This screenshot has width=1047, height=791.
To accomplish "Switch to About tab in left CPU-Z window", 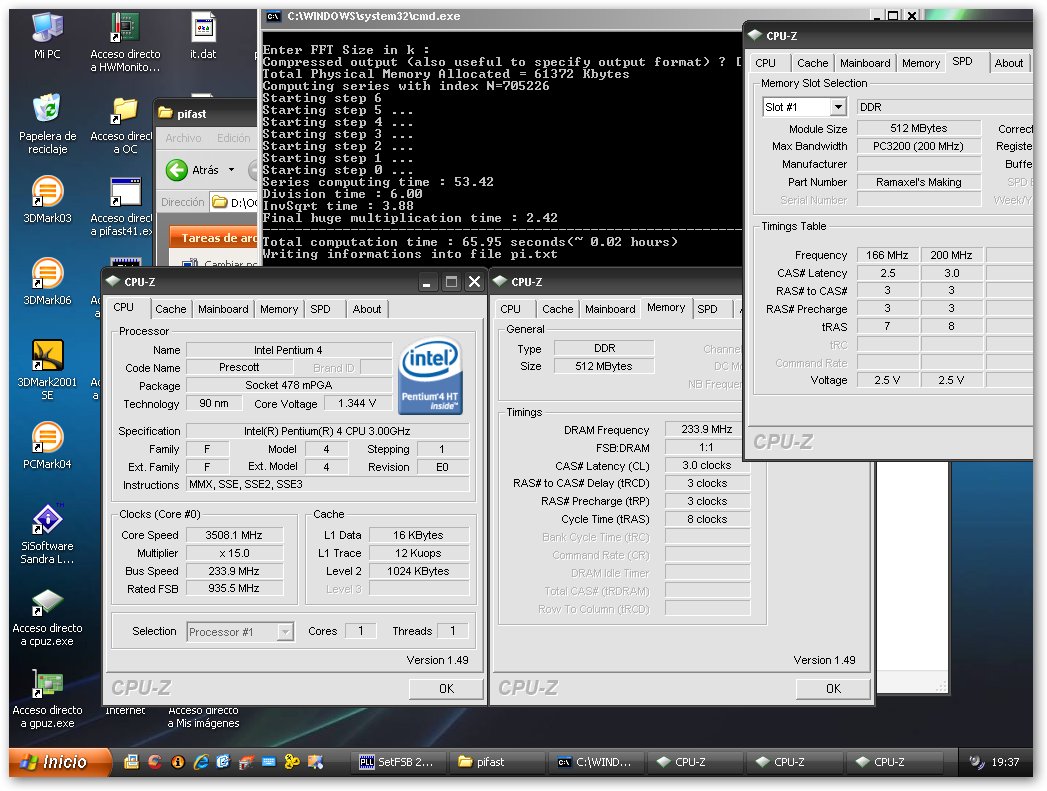I will click(367, 309).
